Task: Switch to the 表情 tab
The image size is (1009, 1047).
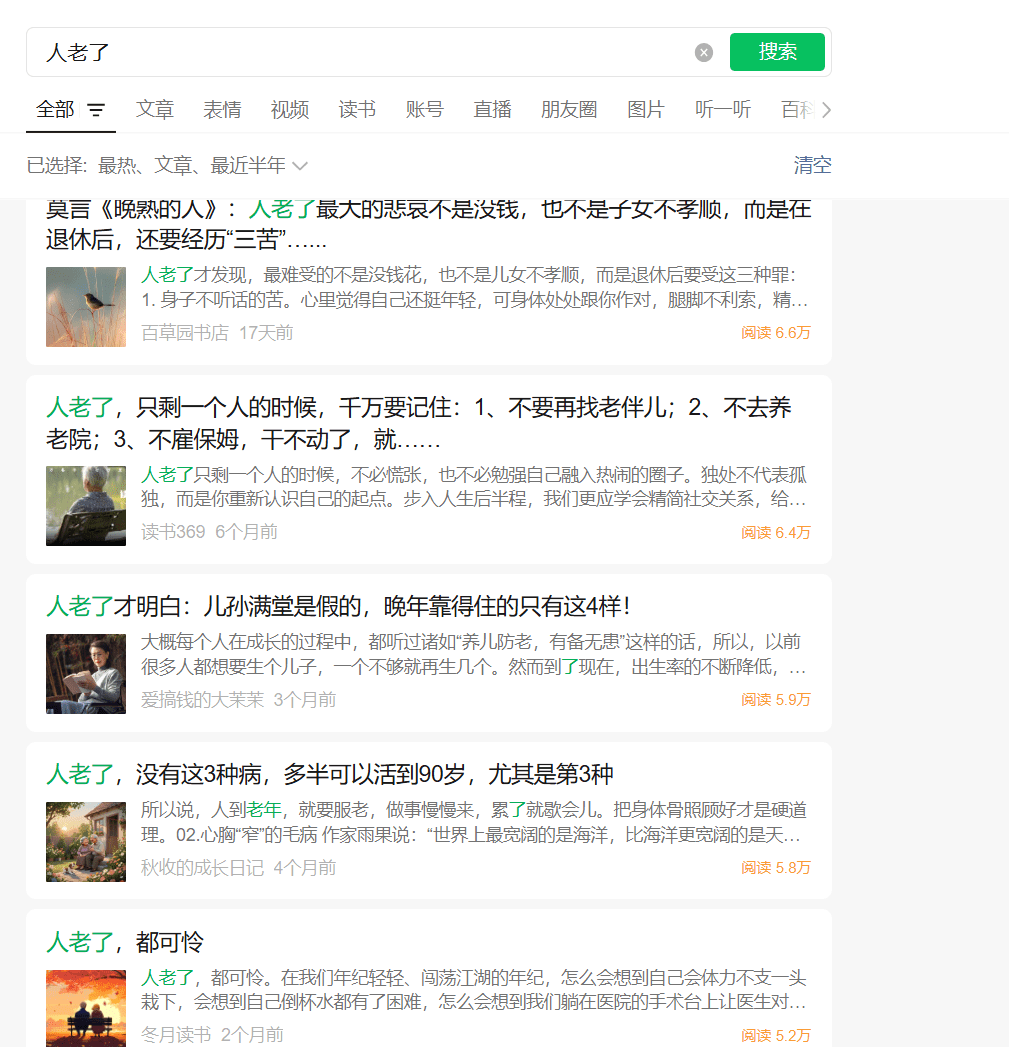Action: [x=222, y=110]
